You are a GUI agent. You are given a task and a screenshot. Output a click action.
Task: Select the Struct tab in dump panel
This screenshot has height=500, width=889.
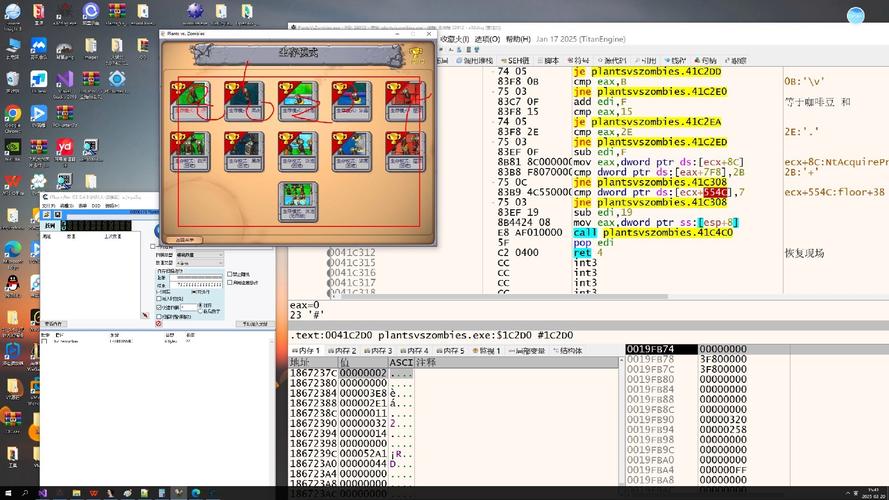tap(568, 351)
